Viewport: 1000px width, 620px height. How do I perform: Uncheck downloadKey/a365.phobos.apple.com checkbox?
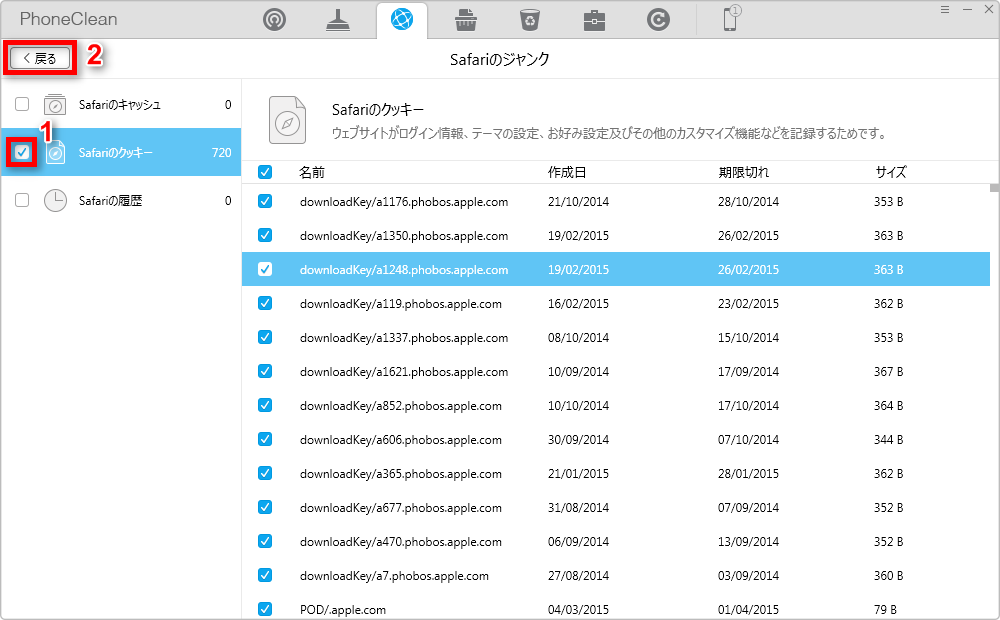265,473
